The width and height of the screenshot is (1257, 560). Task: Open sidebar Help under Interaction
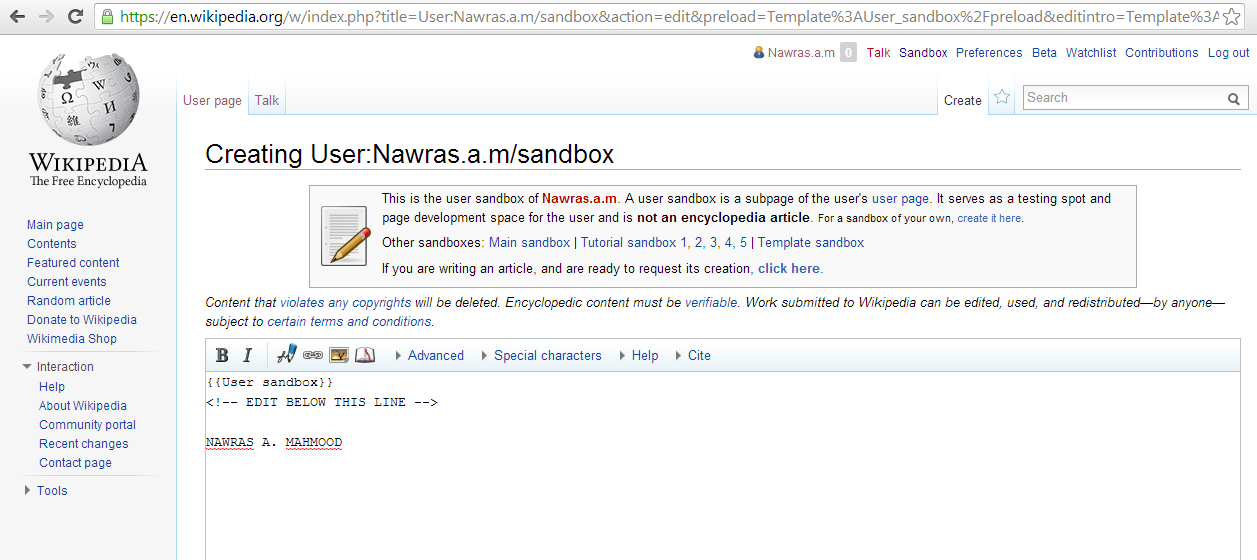click(52, 387)
